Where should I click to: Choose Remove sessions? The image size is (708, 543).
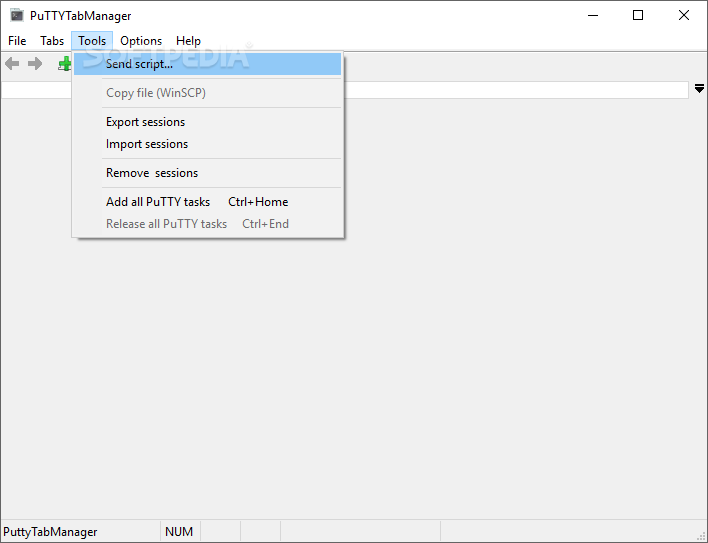pos(208,173)
